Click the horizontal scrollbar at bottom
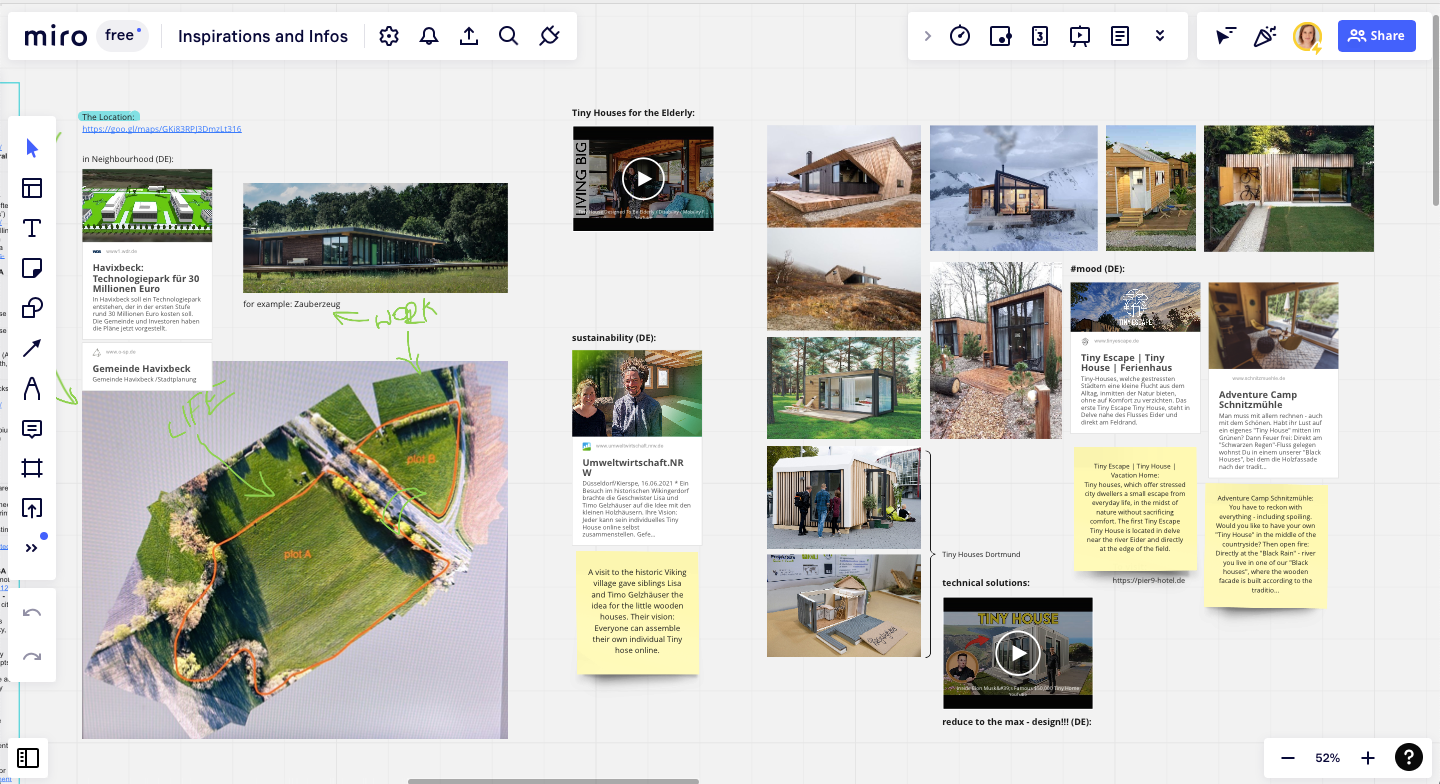Screen dimensions: 1440x784 click(555, 781)
